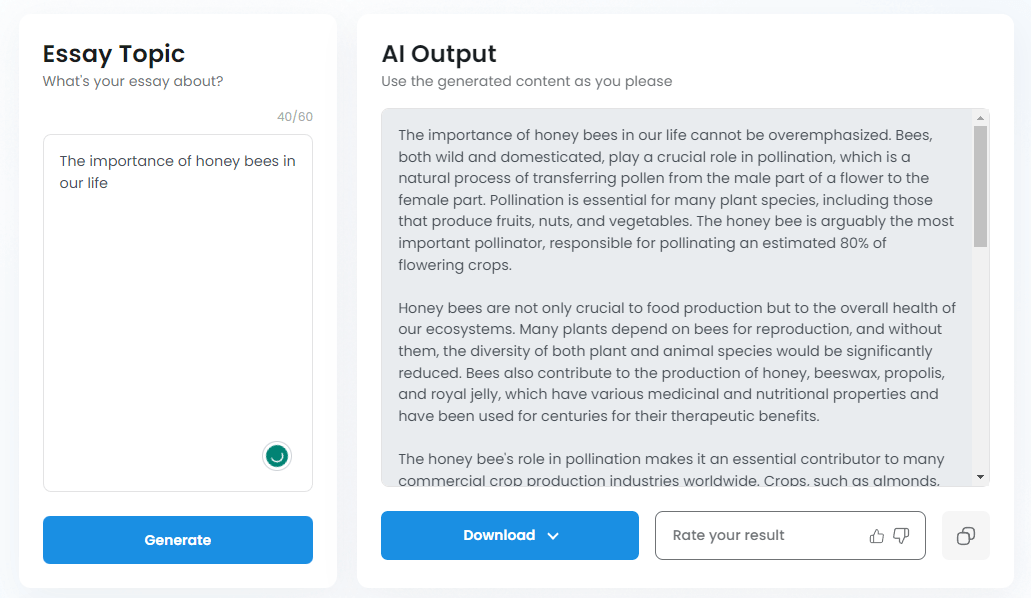Click the output scrollbar's down arrow

[x=981, y=477]
